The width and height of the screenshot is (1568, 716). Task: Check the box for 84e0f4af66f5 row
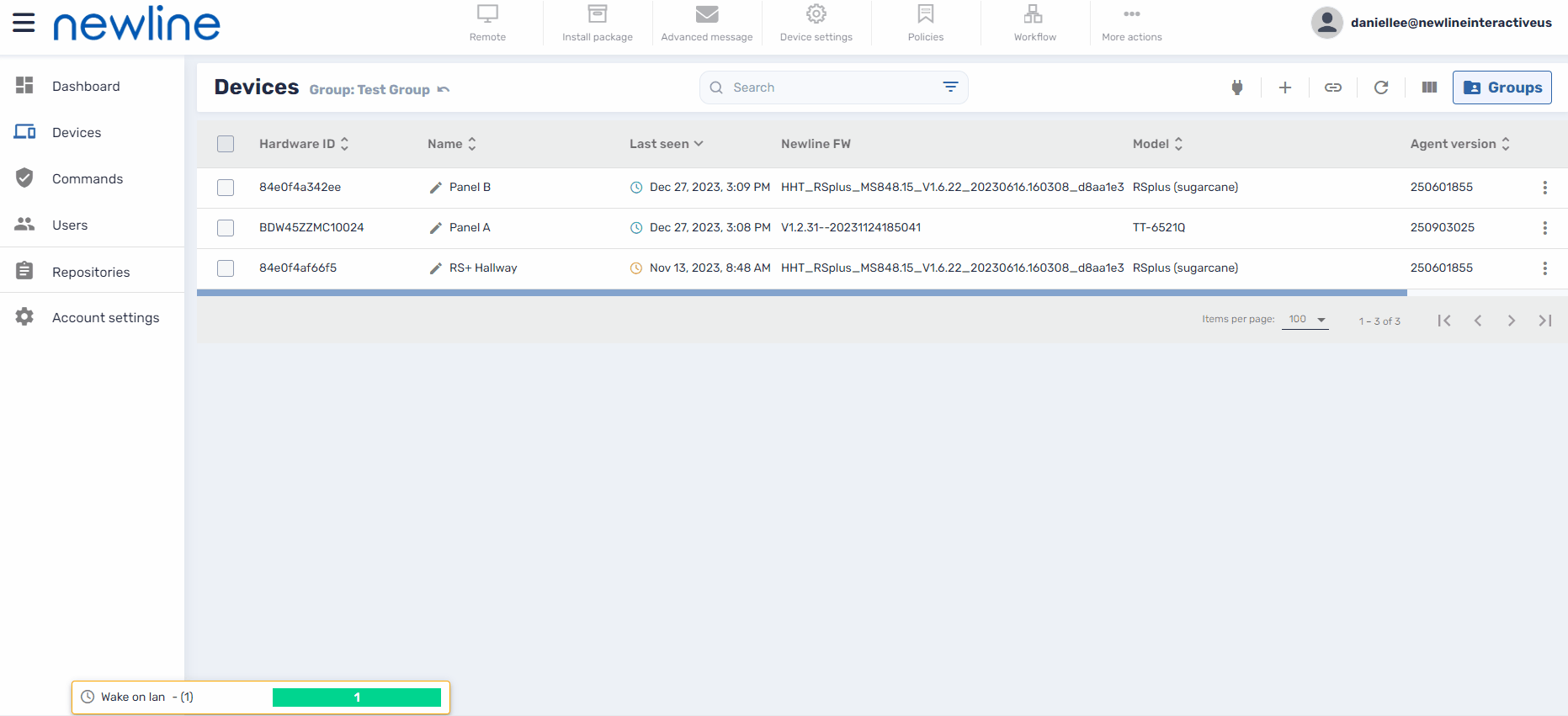click(x=226, y=268)
